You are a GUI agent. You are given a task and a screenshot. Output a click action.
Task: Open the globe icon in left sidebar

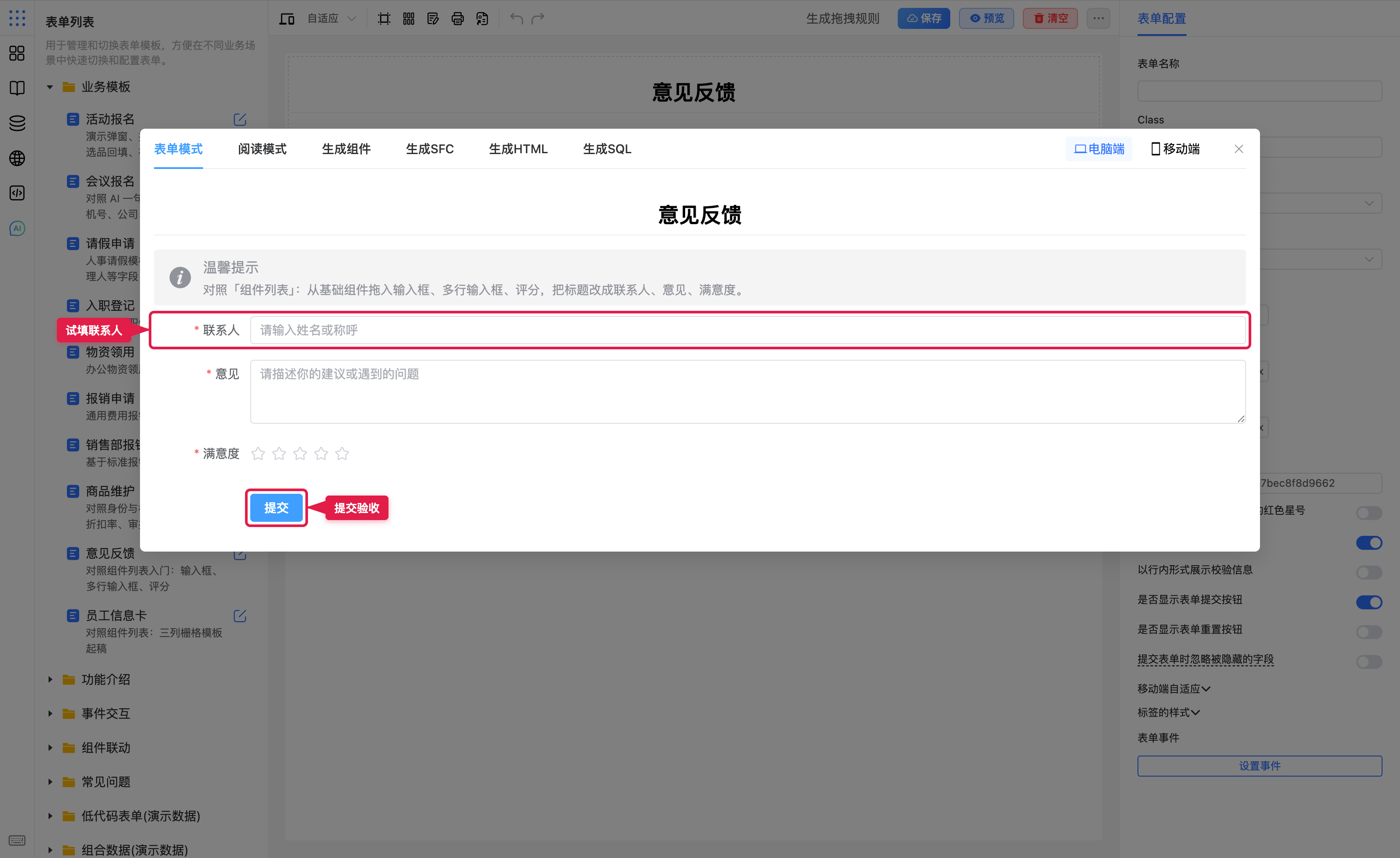(x=17, y=158)
